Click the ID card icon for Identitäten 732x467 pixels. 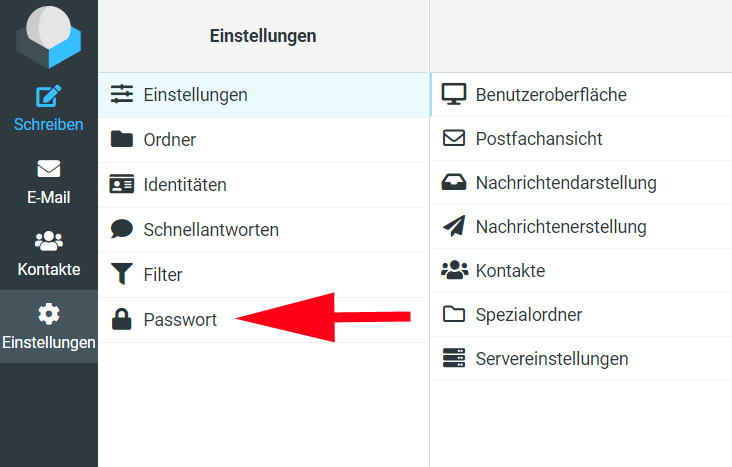[x=121, y=184]
